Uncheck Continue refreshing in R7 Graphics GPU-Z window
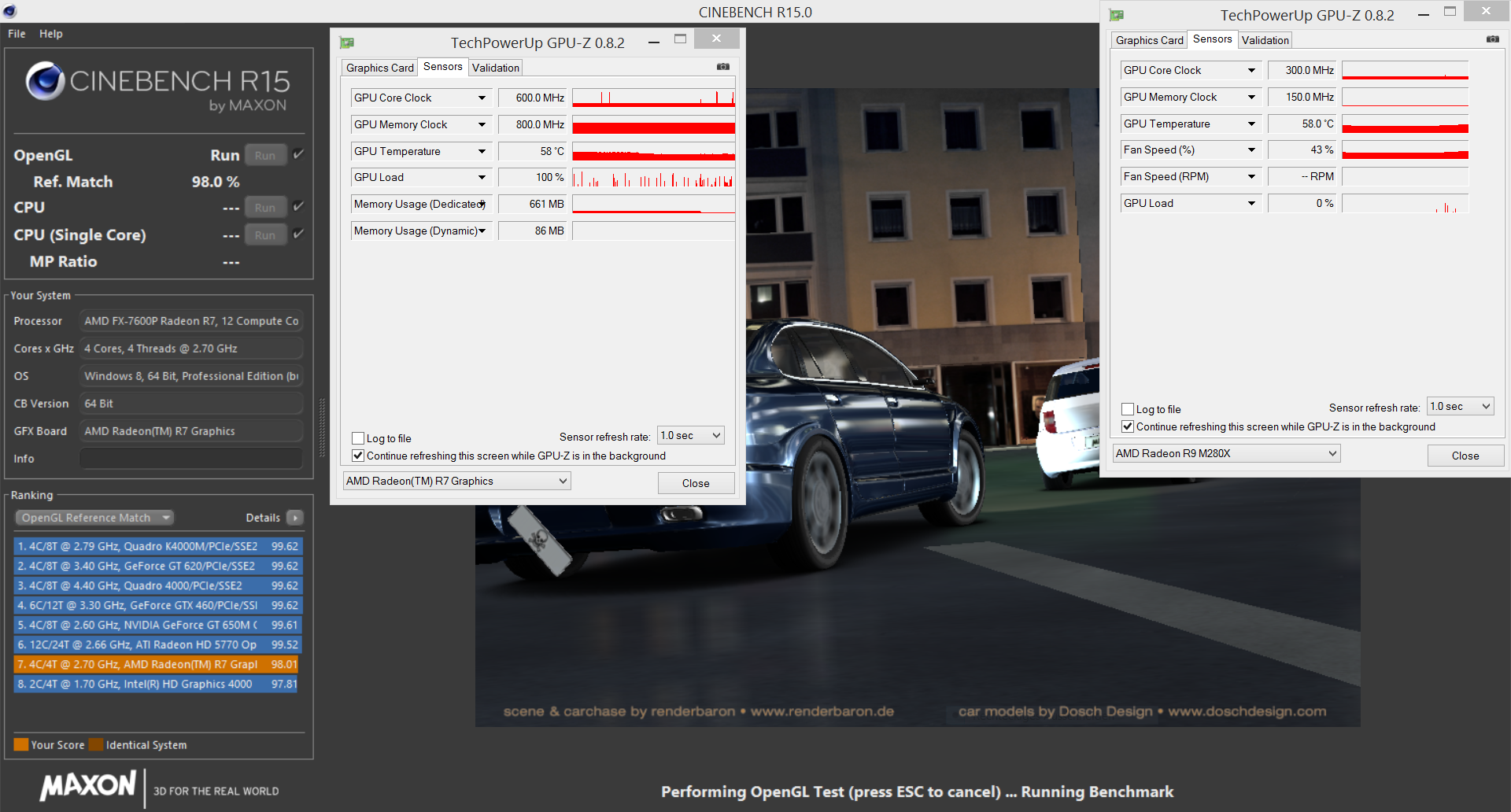1511x812 pixels. [358, 456]
